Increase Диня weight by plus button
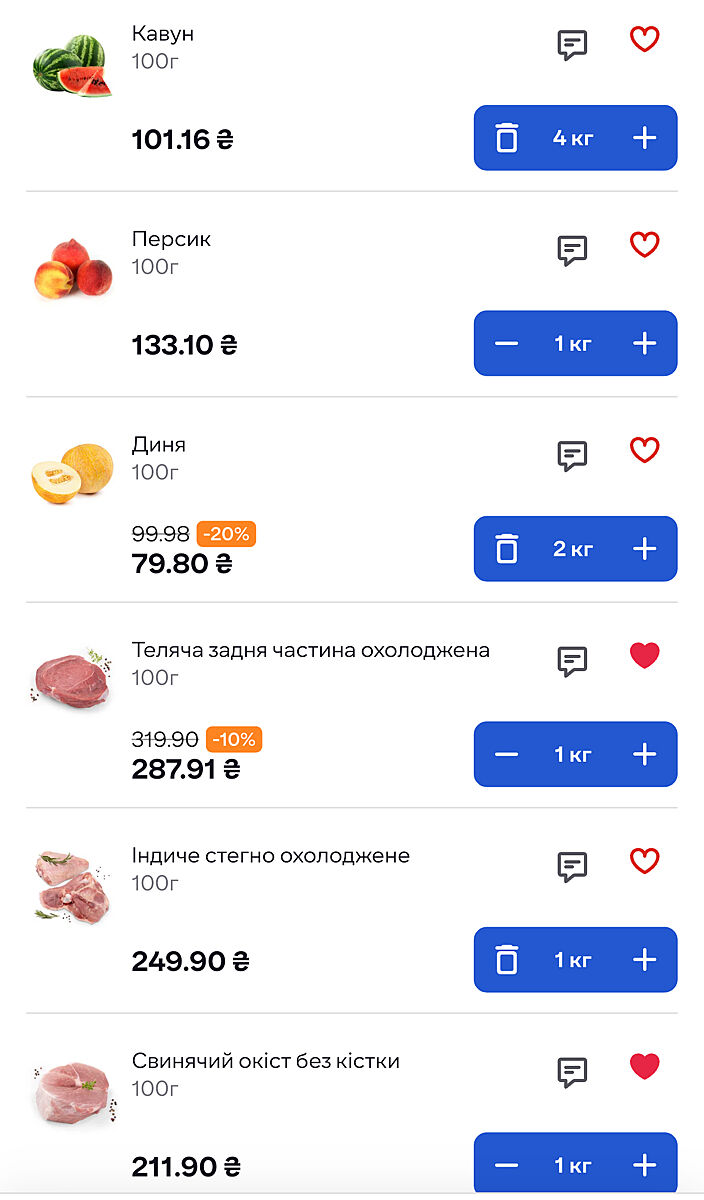This screenshot has width=704, height=1200. point(645,549)
